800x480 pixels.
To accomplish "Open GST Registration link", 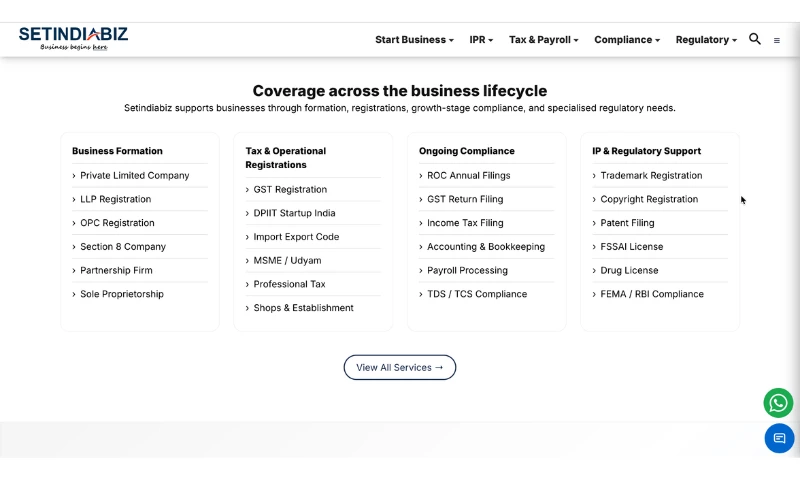I will coord(290,189).
